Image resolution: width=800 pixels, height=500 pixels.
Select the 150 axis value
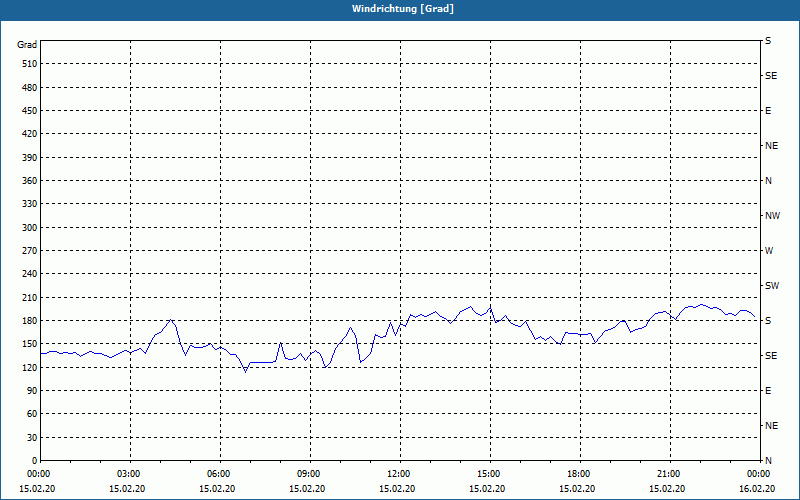[x=30, y=343]
